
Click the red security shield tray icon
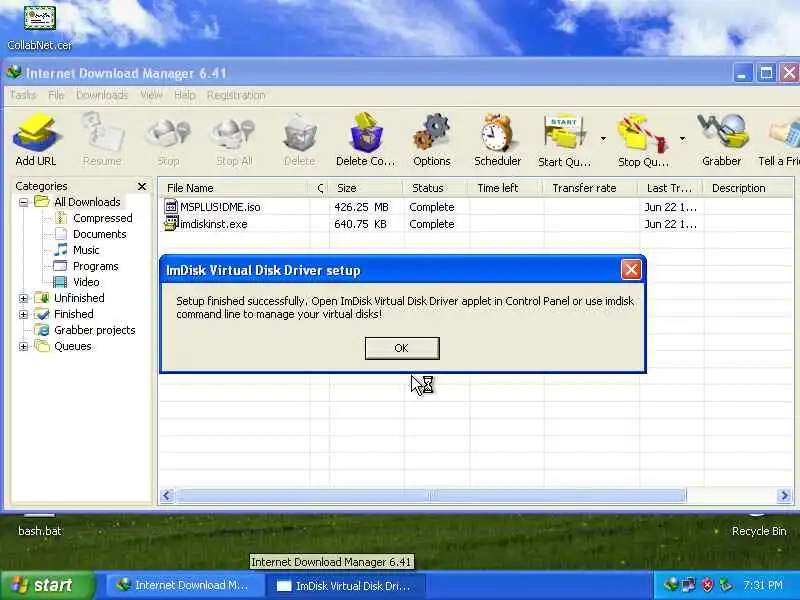pyautogui.click(x=707, y=585)
